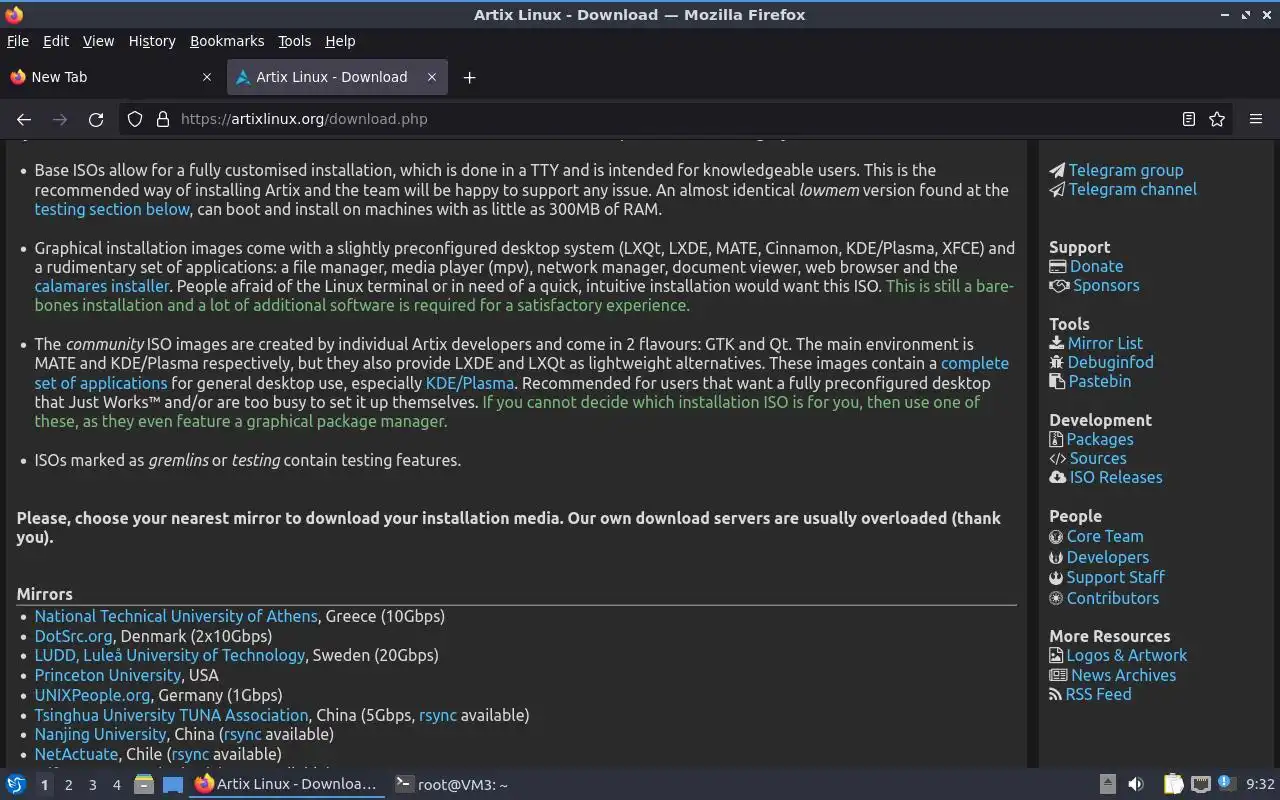Switch to workspace 2 in taskbar
Screen dimensions: 1280x800
tap(68, 785)
